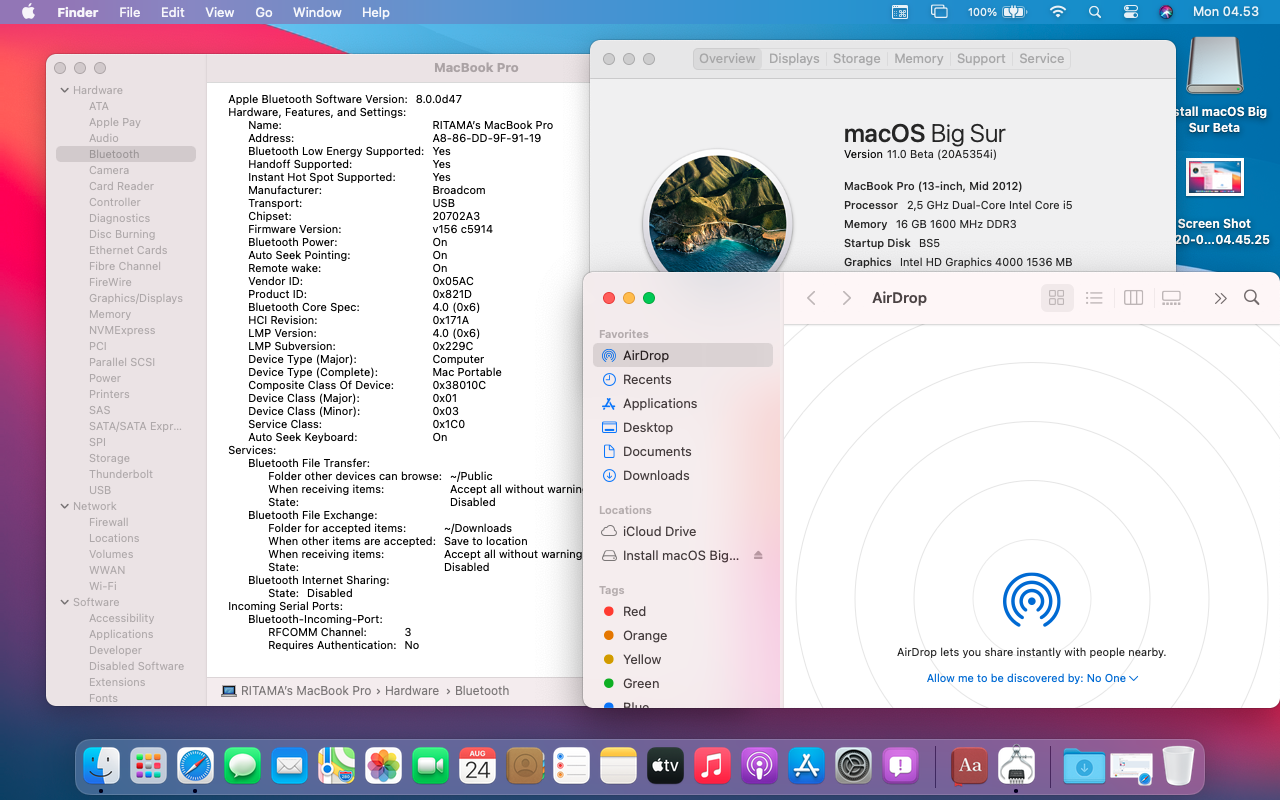1280x800 pixels.
Task: Click System Information icon in the Dock
Action: [1016, 766]
